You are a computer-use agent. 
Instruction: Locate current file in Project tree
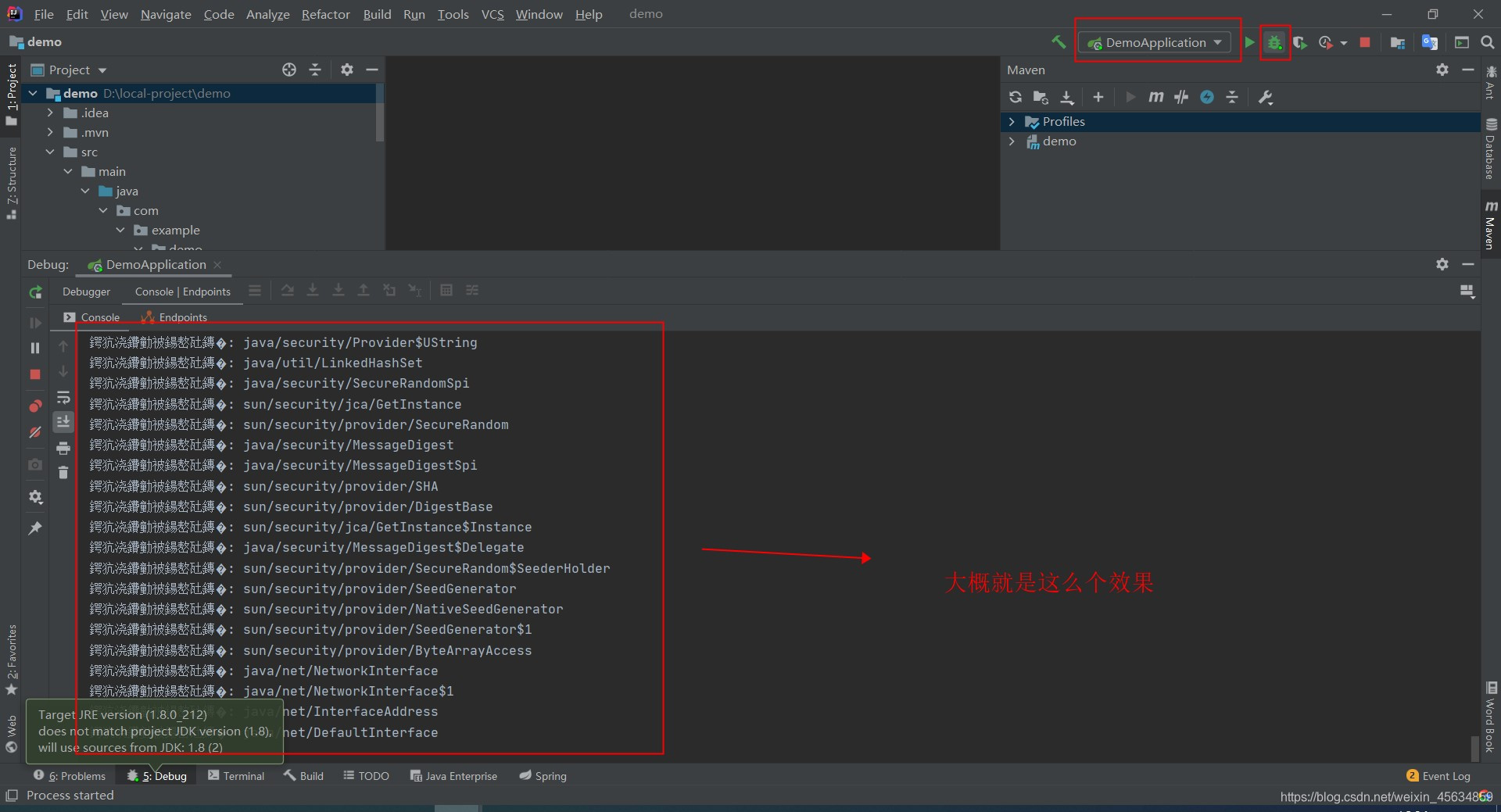[x=289, y=70]
